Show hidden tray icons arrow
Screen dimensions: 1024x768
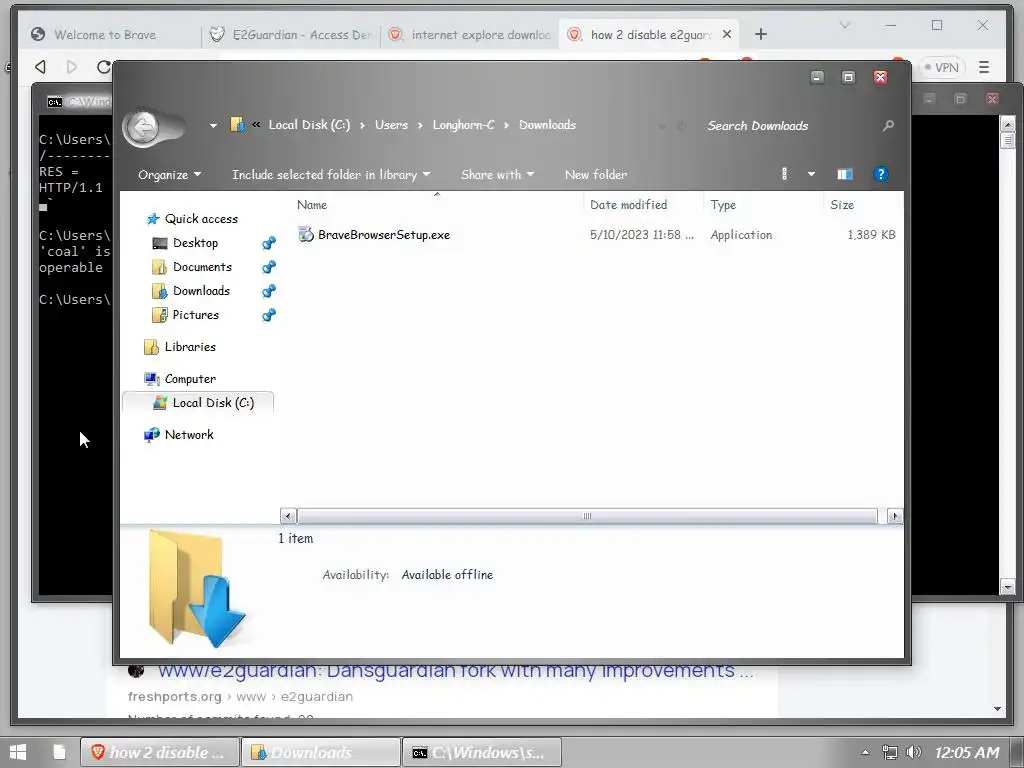(x=865, y=752)
